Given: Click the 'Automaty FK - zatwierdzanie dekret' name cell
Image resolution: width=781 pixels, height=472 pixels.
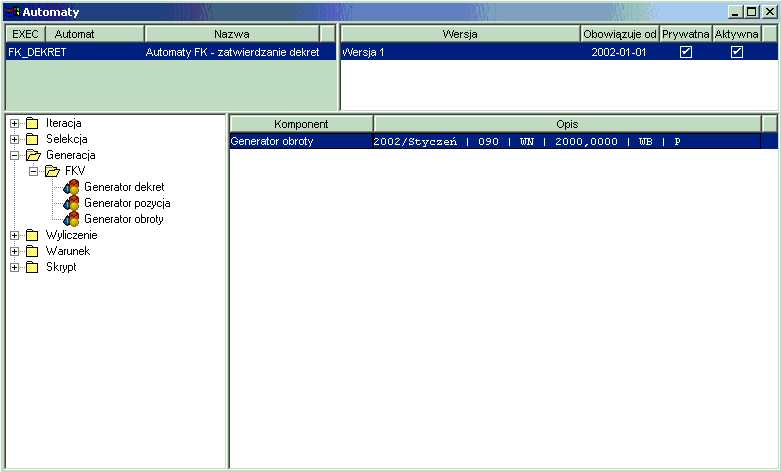Looking at the screenshot, I should [x=232, y=52].
